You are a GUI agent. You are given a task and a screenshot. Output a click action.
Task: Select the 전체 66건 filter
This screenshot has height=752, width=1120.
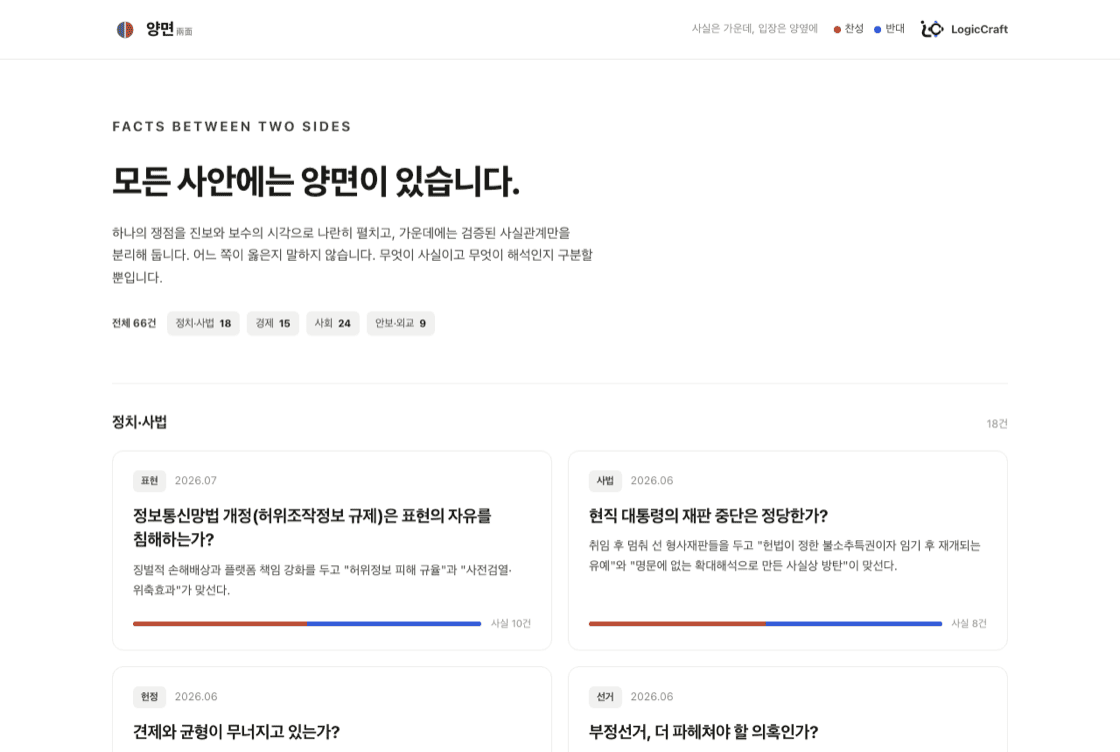(134, 323)
